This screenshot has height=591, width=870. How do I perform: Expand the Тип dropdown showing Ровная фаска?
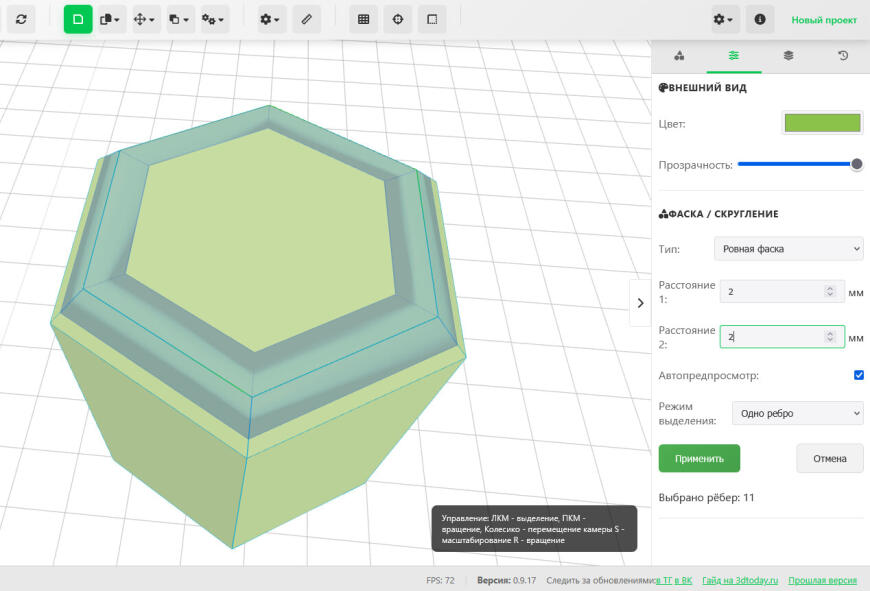coord(788,248)
